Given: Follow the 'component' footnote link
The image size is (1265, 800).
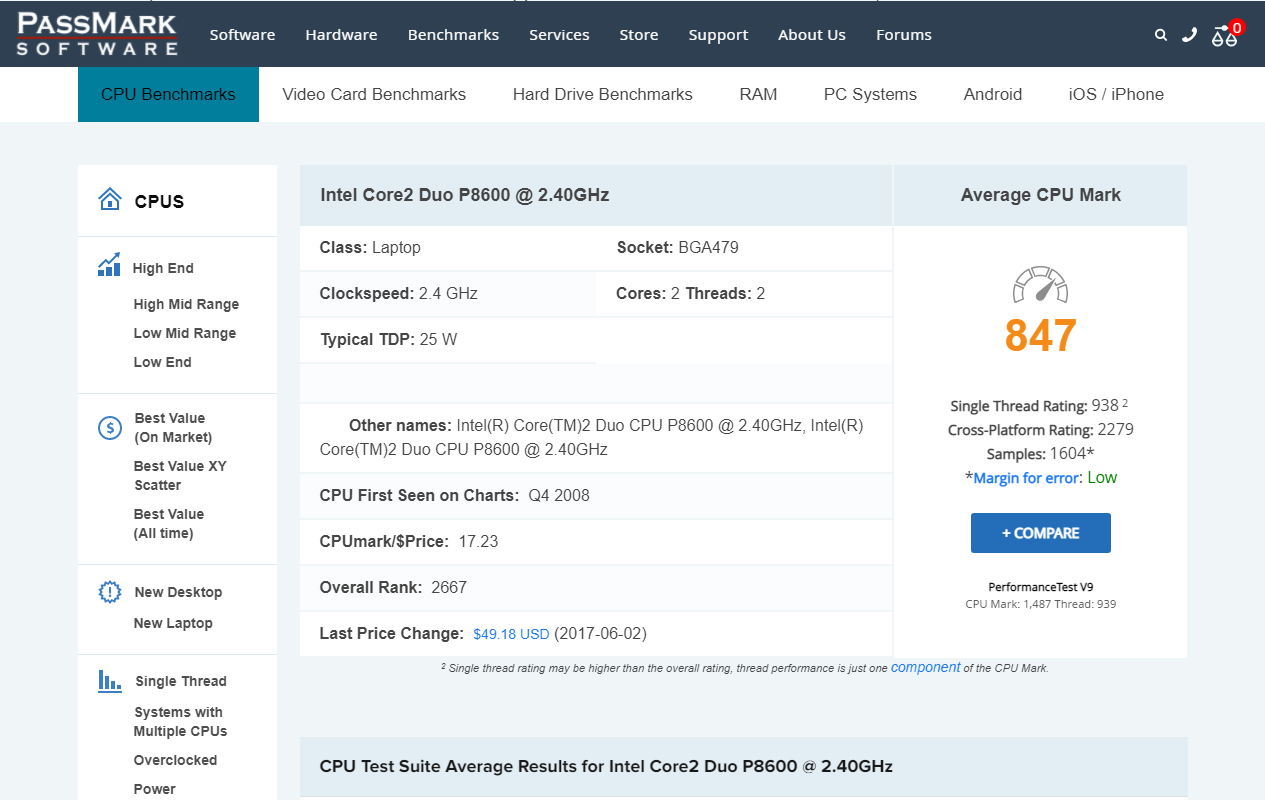Looking at the screenshot, I should 925,667.
